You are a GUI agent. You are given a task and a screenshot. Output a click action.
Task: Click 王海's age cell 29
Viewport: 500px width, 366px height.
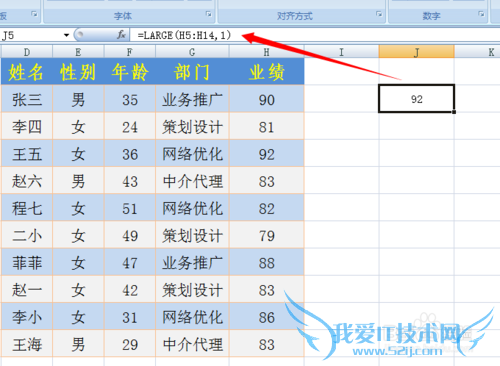130,344
